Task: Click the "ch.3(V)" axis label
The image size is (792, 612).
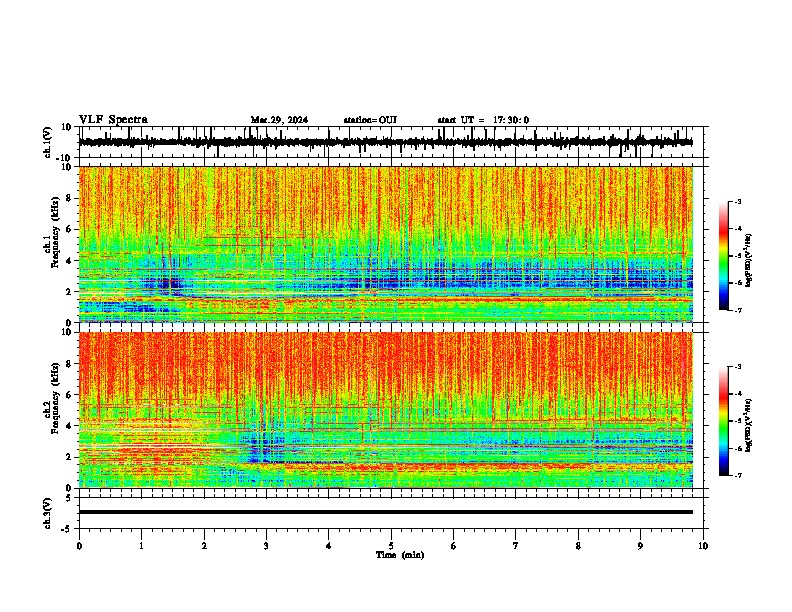Action: click(x=48, y=513)
